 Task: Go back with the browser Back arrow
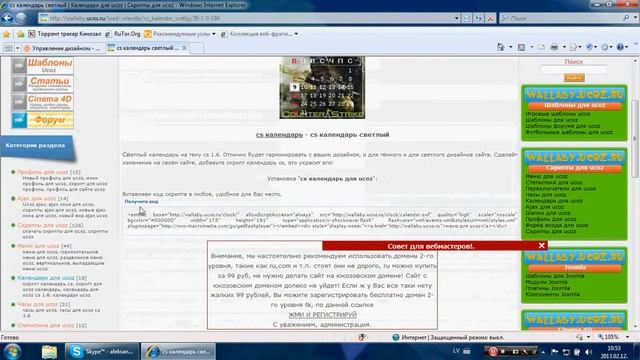click(8, 18)
